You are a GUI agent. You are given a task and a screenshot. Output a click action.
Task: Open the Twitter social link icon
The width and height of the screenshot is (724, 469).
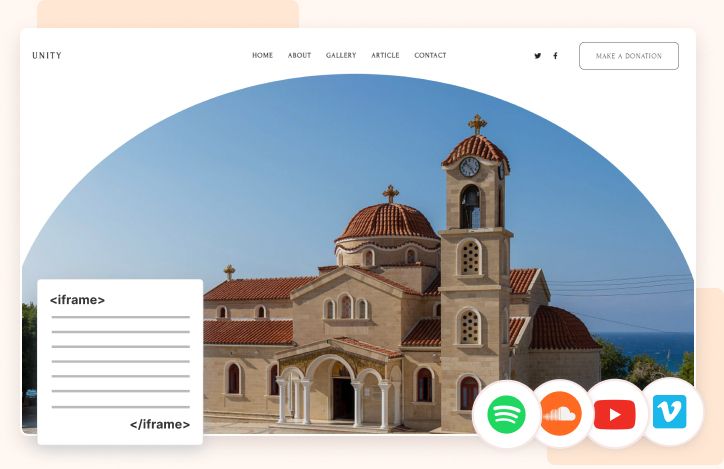[538, 56]
